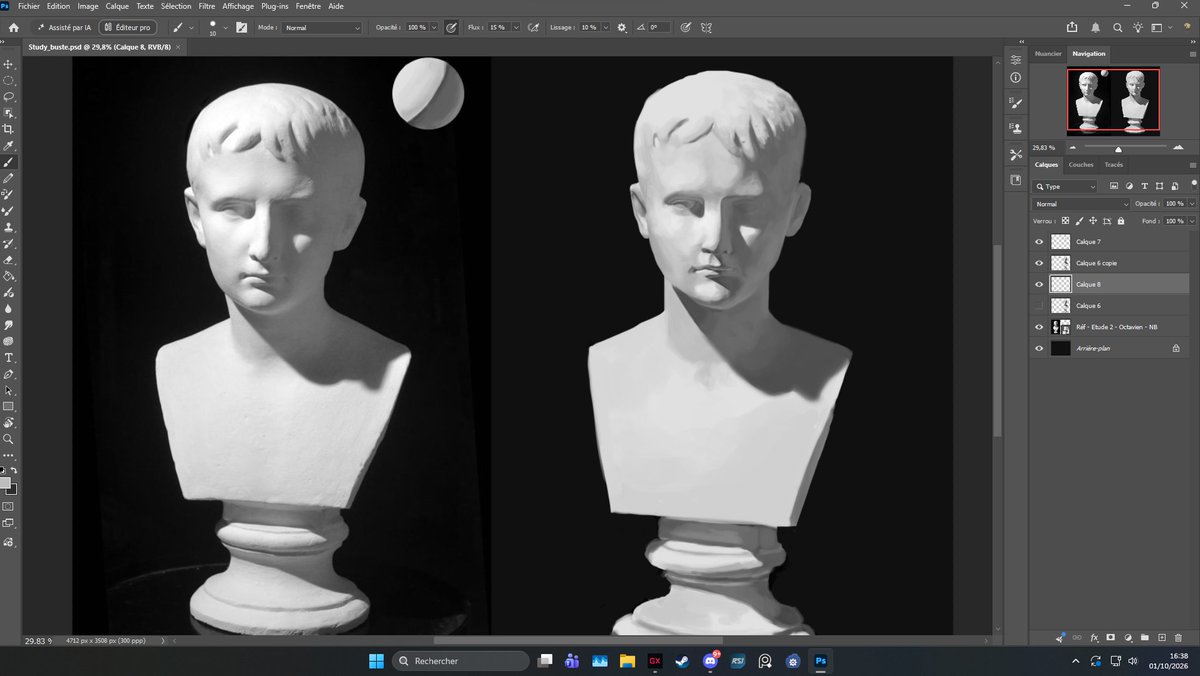This screenshot has width=1200, height=676.
Task: Click the Navigation zoom slider handle
Action: pyautogui.click(x=1118, y=148)
